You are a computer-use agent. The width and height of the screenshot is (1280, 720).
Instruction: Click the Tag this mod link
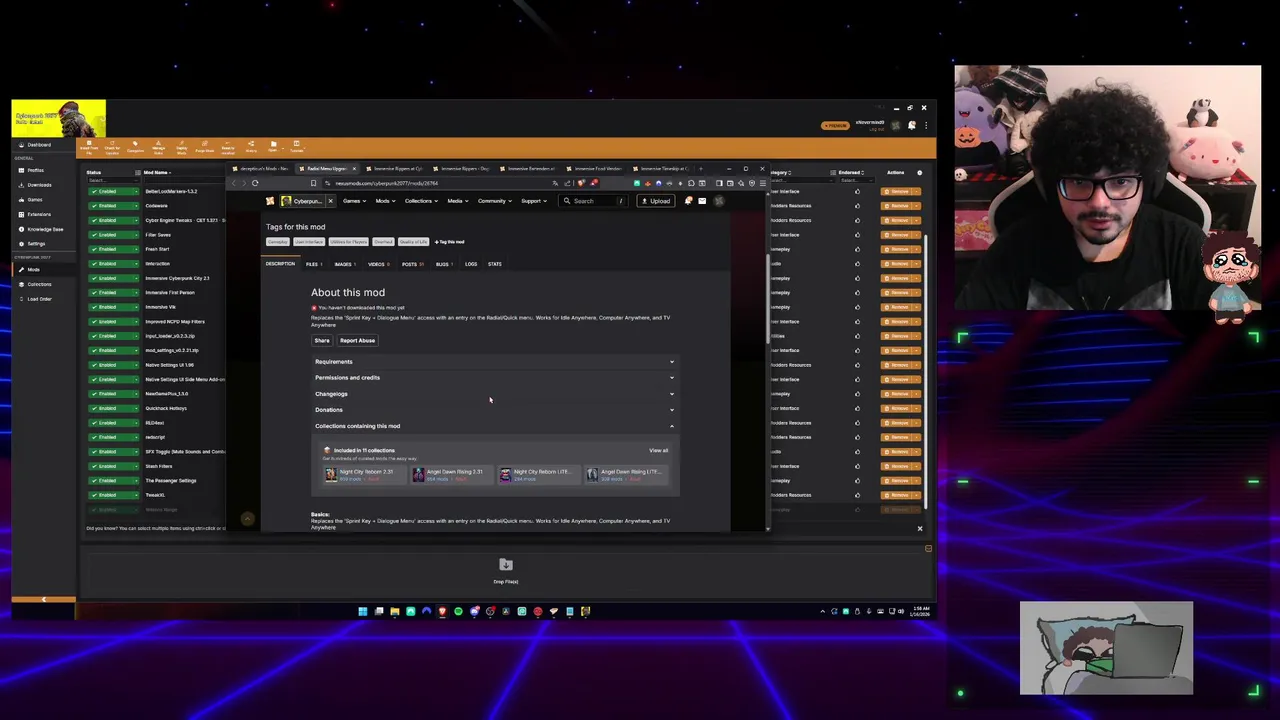[x=450, y=242]
